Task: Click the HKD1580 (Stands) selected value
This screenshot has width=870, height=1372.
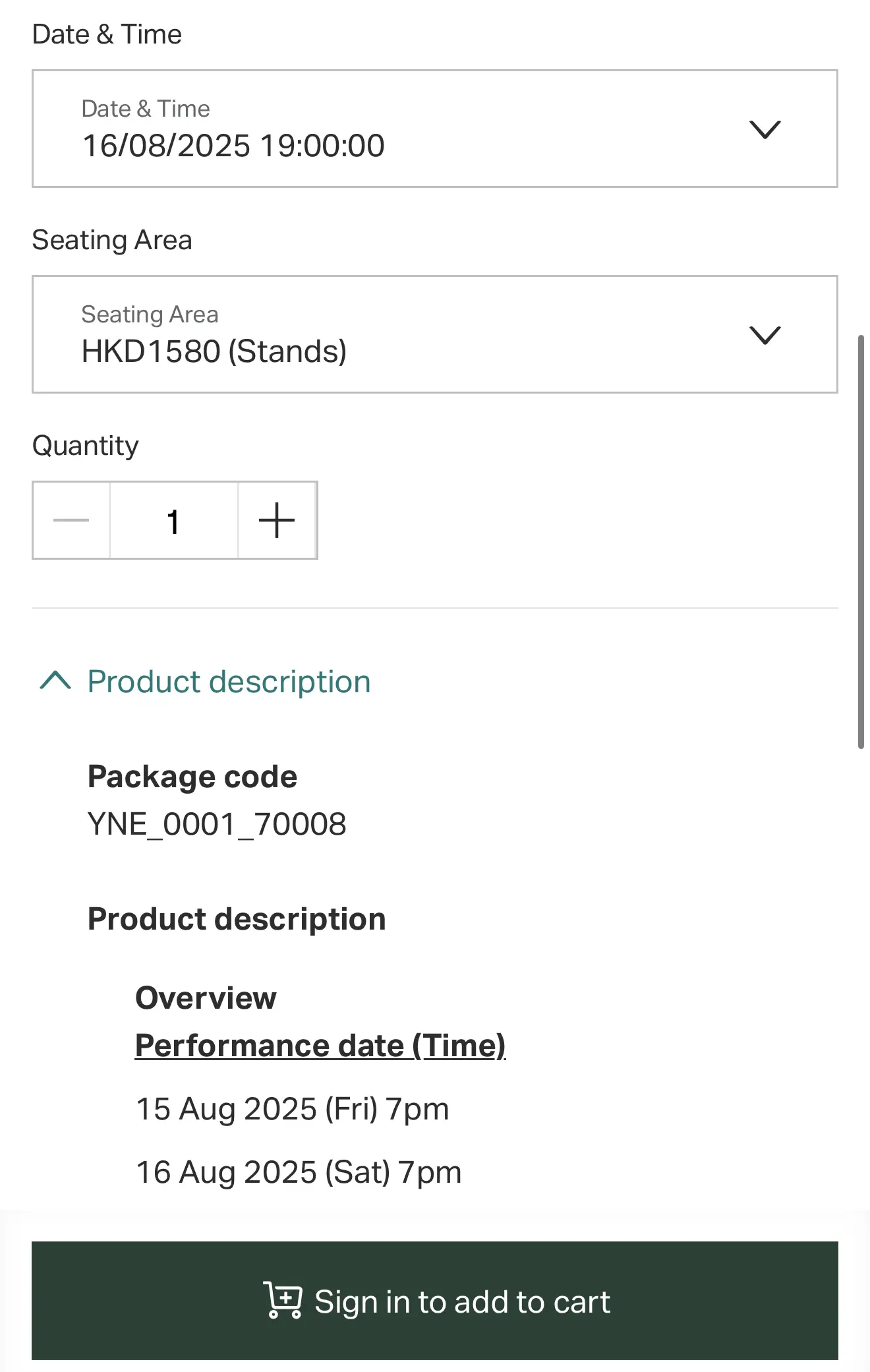Action: click(214, 351)
